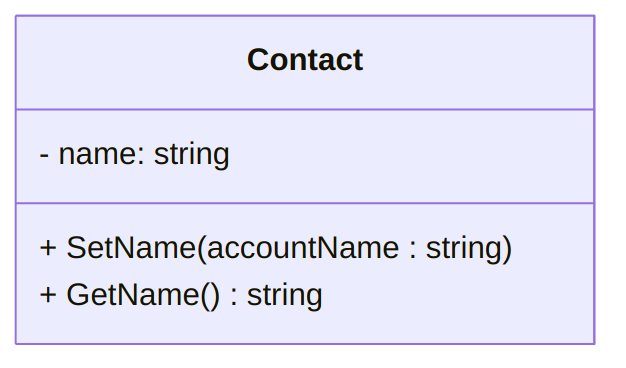This screenshot has height=368, width=626.
Task: Click the divider line below Contact header
Action: click(305, 109)
